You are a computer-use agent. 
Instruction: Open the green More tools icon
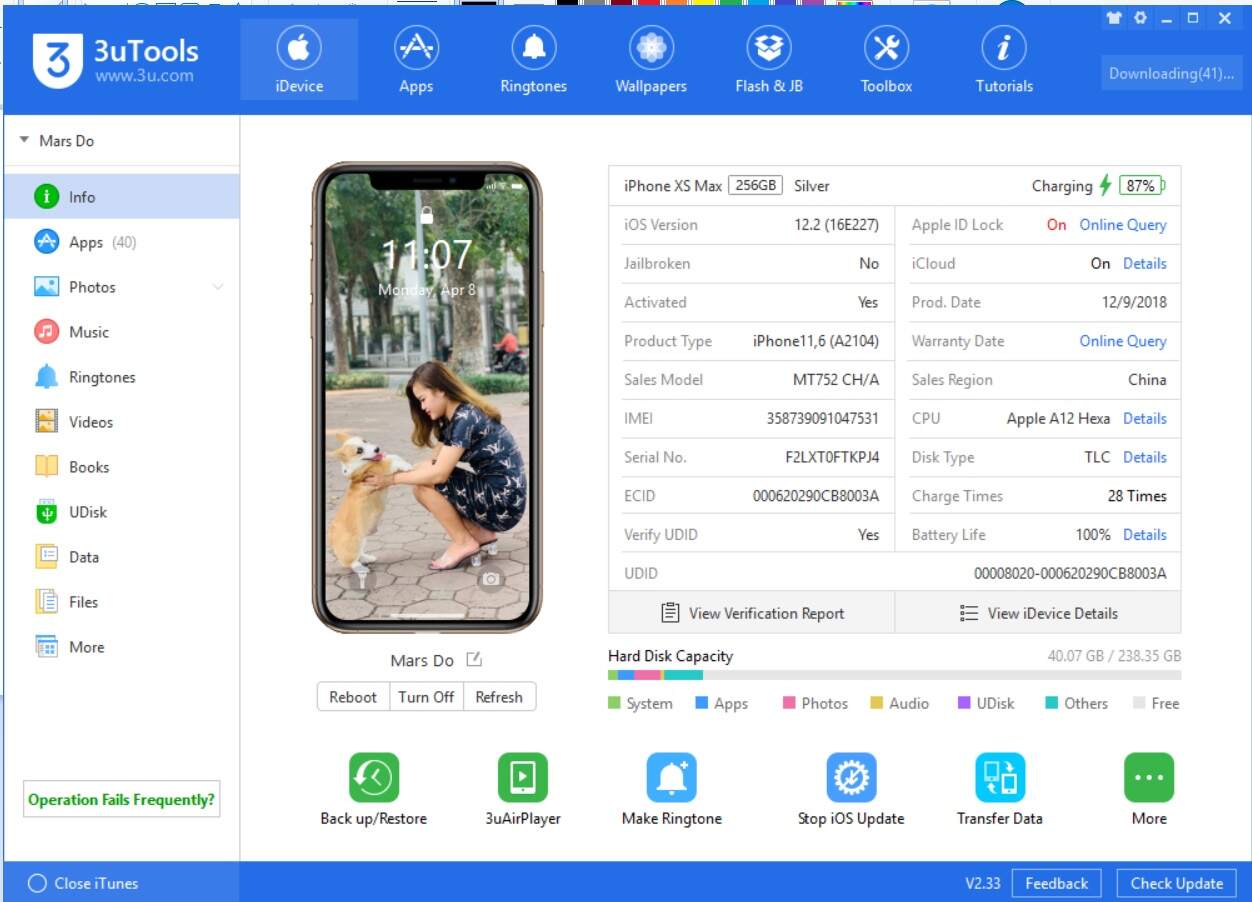point(1149,778)
